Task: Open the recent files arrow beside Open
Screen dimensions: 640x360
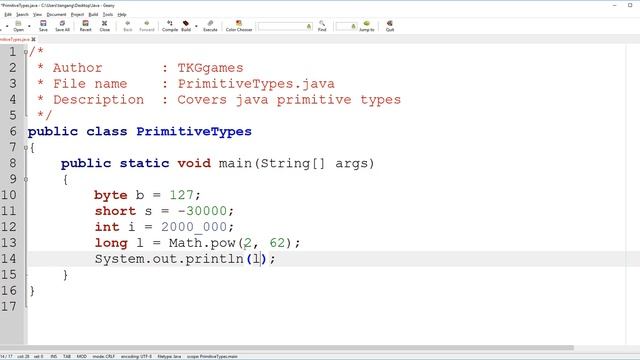Action: pos(29,26)
